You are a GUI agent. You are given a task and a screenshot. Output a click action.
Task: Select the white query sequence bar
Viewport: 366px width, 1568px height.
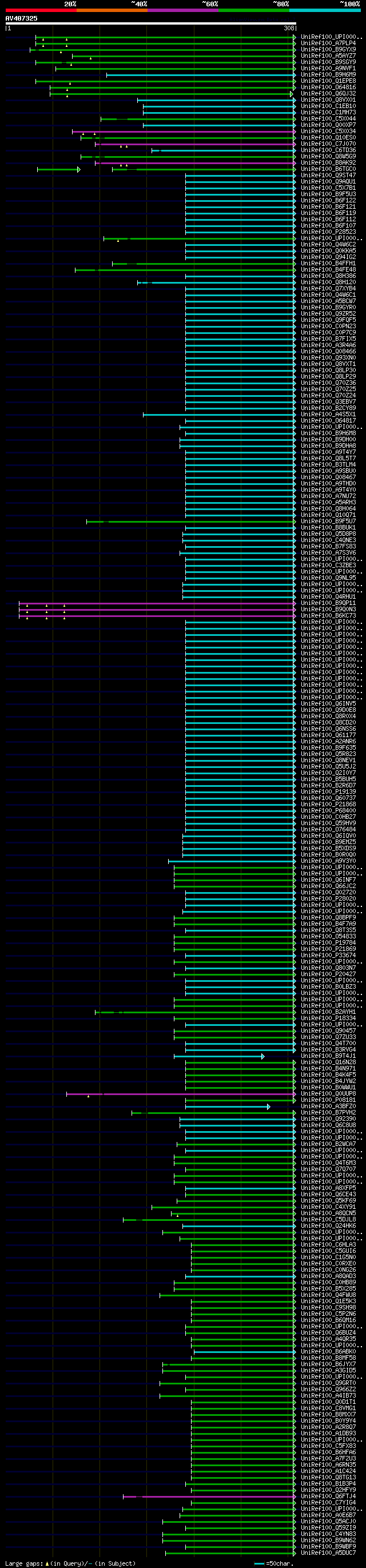click(150, 24)
